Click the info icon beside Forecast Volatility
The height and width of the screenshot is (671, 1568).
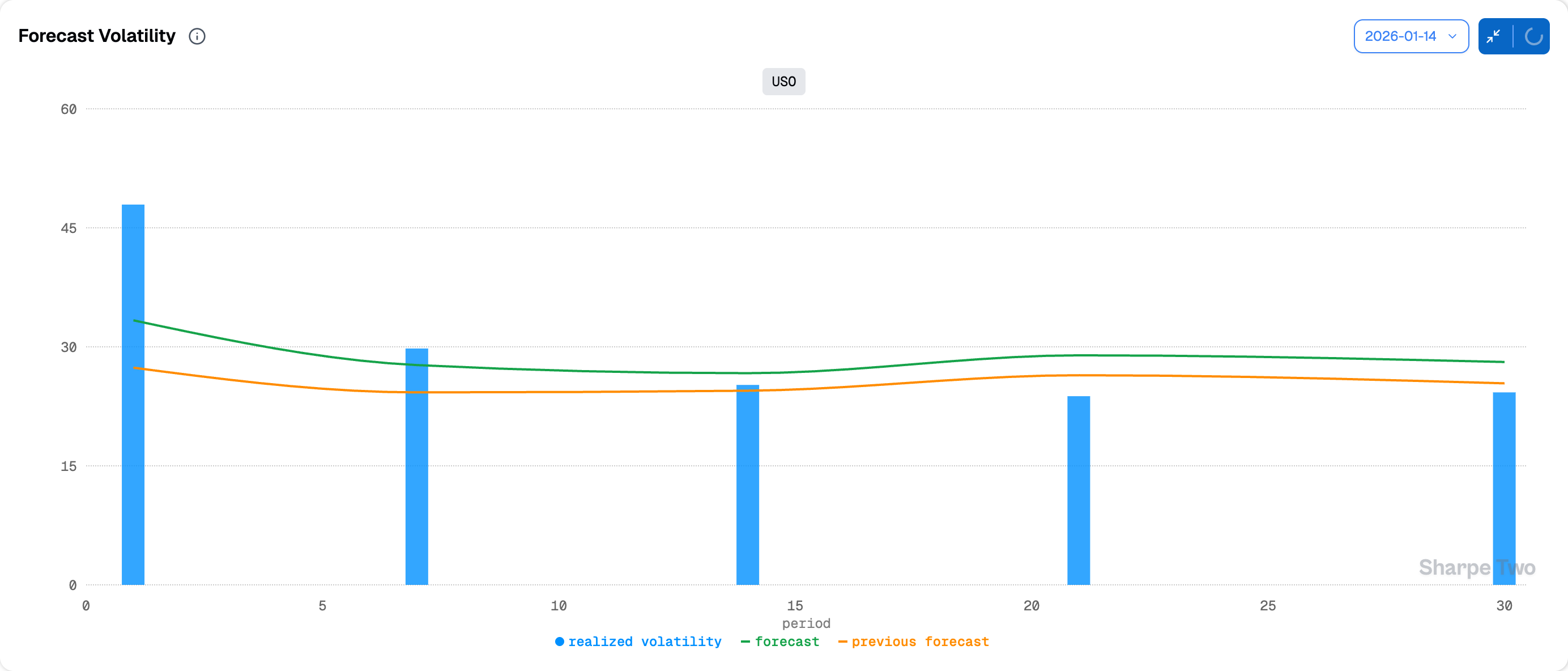(197, 36)
